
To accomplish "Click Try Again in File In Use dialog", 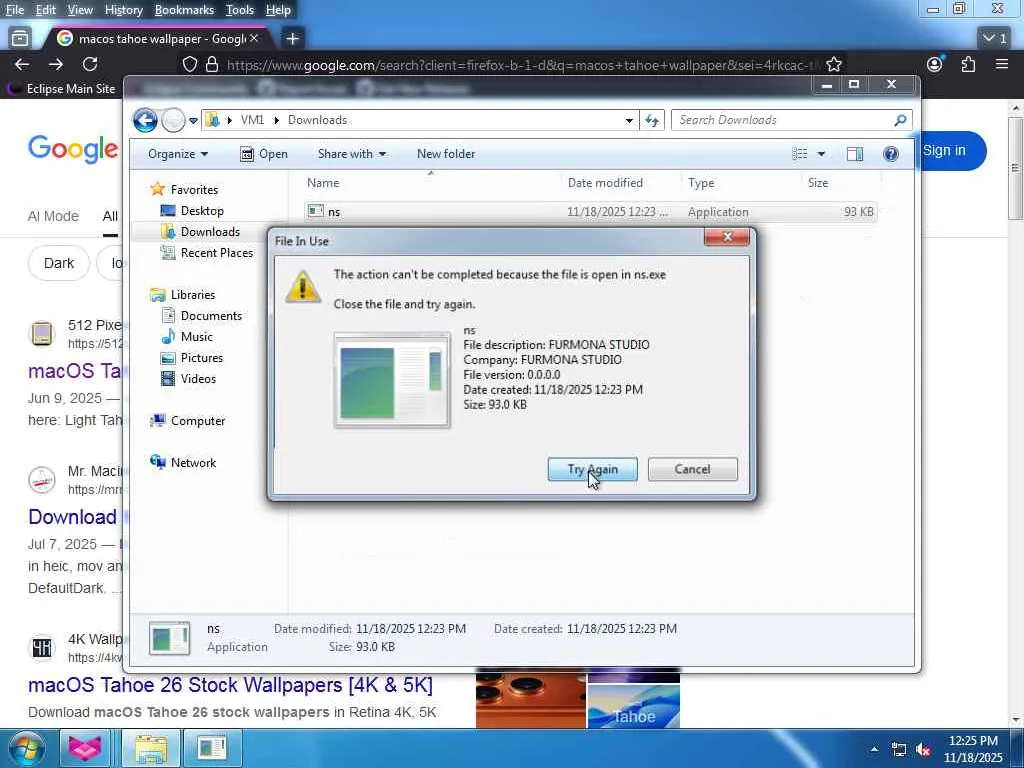I will [x=592, y=469].
